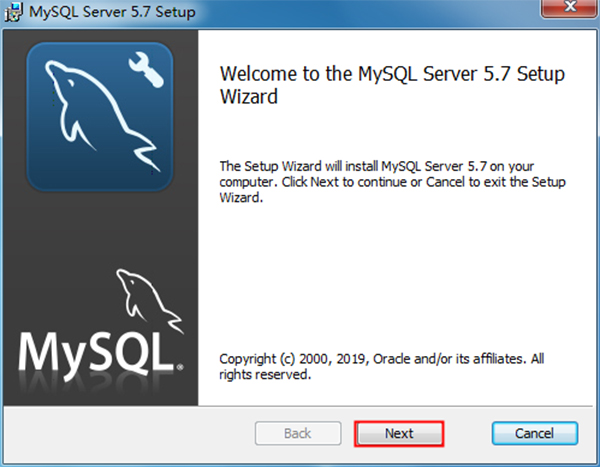Click the disabled Back button
This screenshot has width=600, height=467.
coord(298,433)
